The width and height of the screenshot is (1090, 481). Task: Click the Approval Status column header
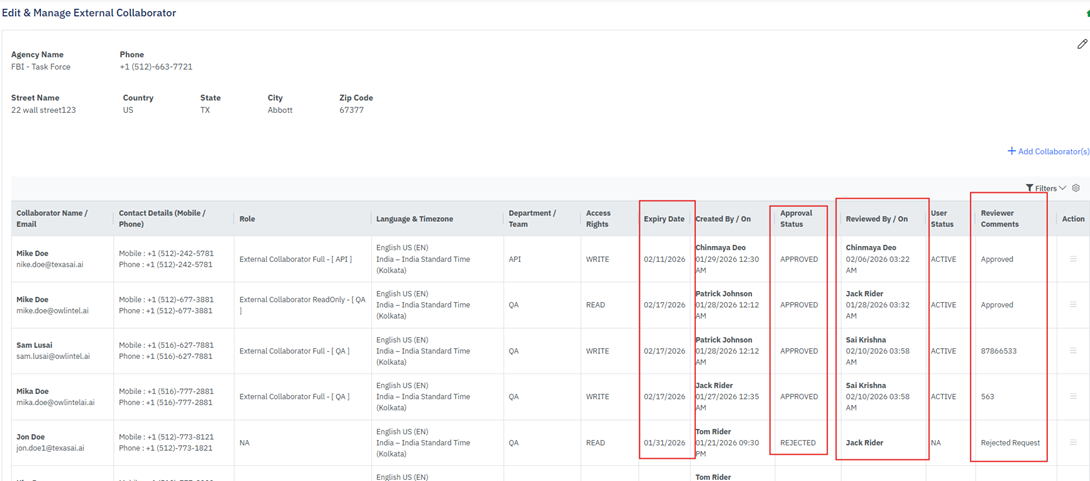[796, 219]
